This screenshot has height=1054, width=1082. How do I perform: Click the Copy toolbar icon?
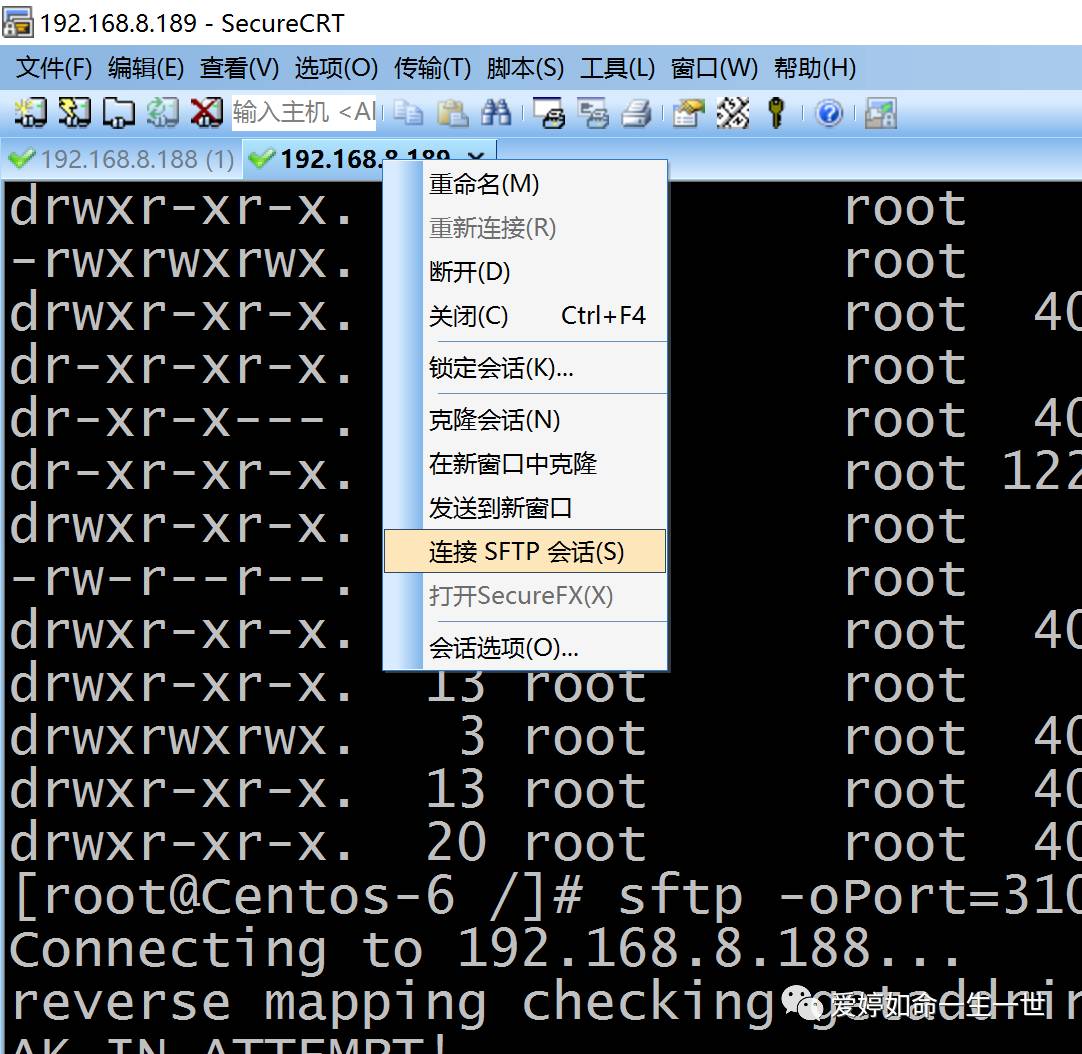409,113
